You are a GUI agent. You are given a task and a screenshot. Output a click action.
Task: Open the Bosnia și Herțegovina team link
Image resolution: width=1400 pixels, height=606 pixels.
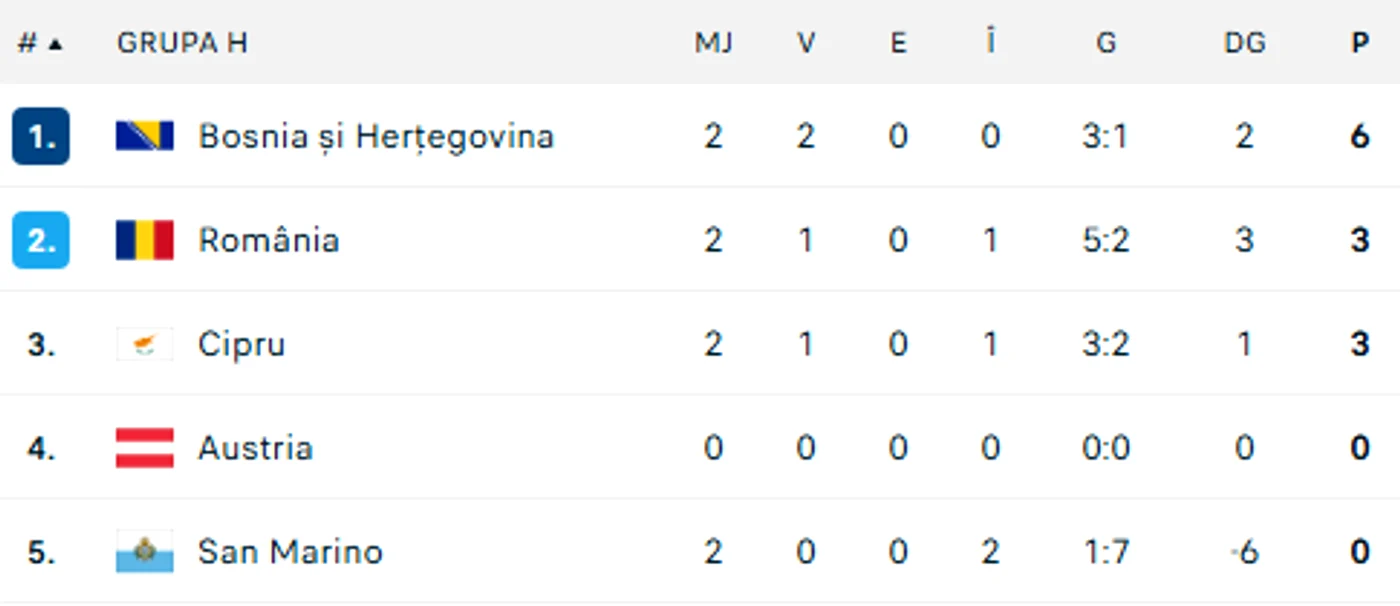click(x=376, y=136)
